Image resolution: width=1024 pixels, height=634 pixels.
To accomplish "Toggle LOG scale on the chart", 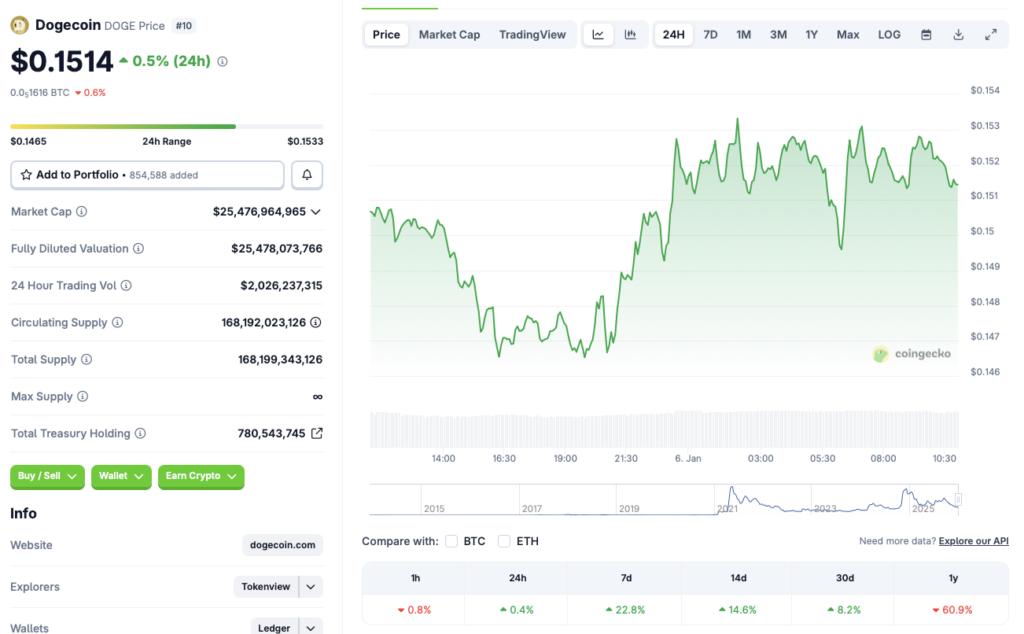I will click(x=888, y=33).
